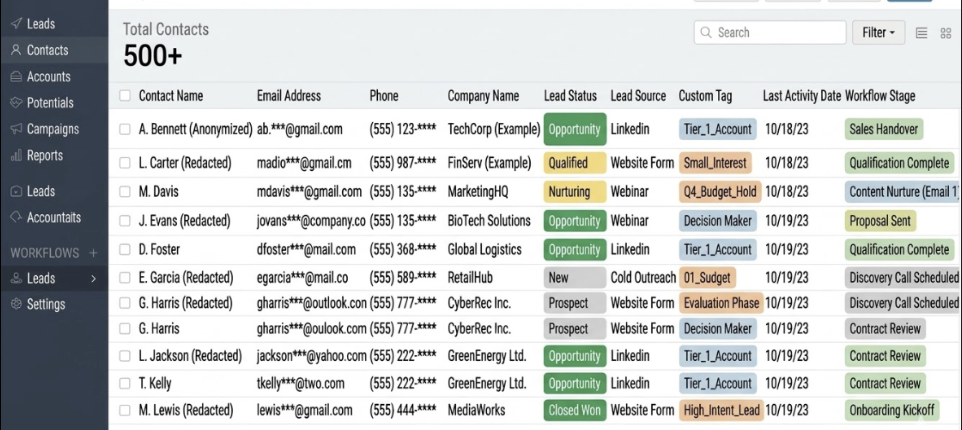Click the Q4_Budget_Hold custom tag
962x430 pixels.
[x=720, y=192]
